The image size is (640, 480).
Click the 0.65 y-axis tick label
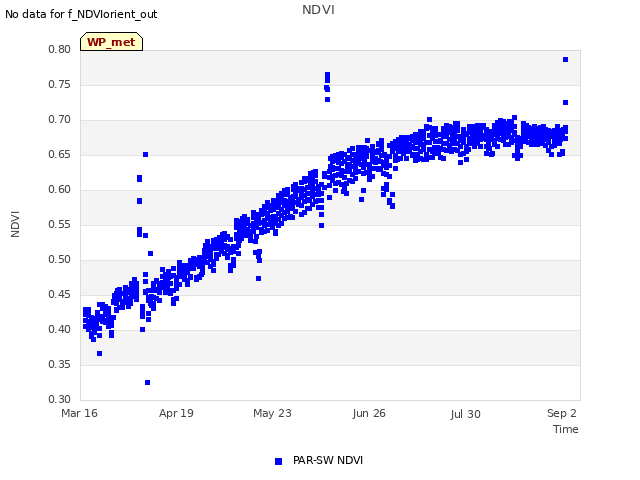[x=60, y=155]
